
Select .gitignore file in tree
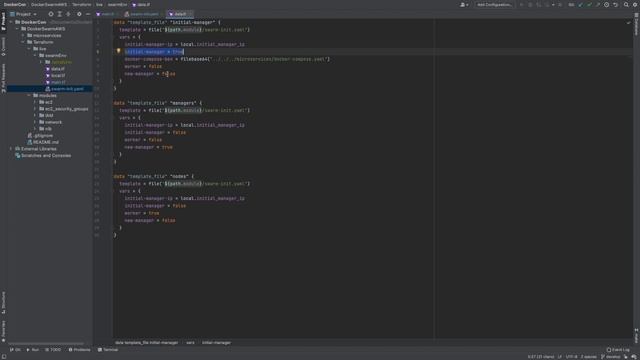pos(40,136)
